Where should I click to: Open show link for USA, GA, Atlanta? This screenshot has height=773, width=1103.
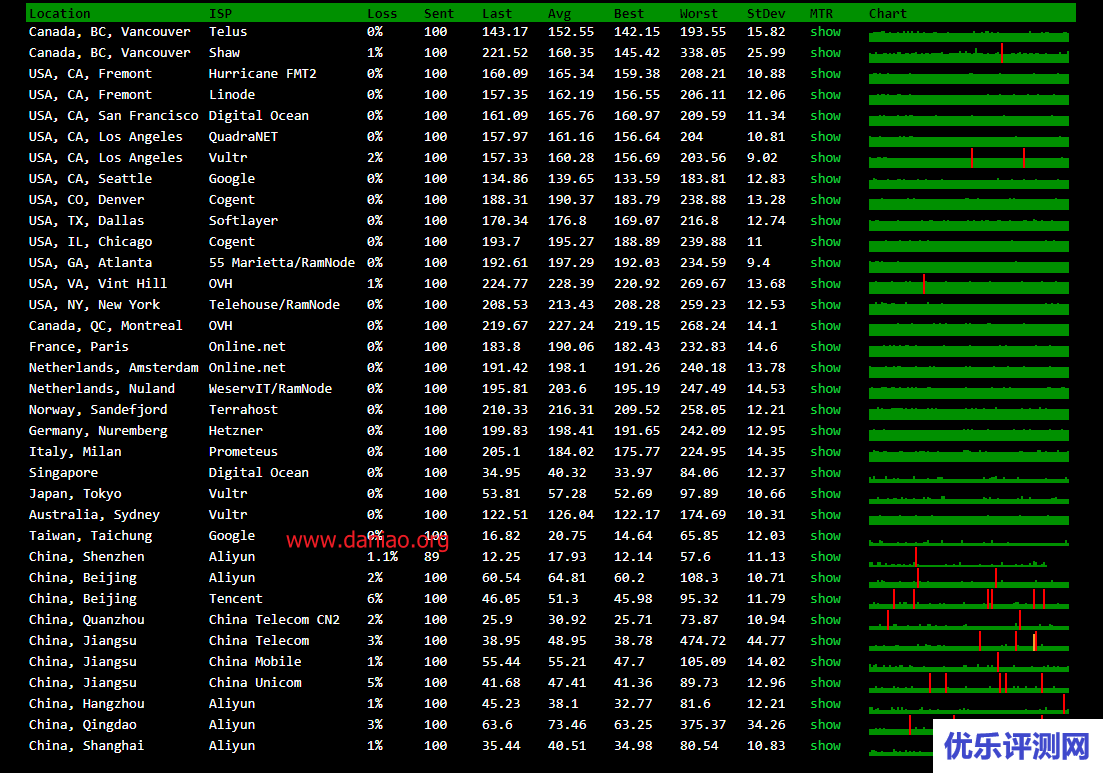(825, 263)
